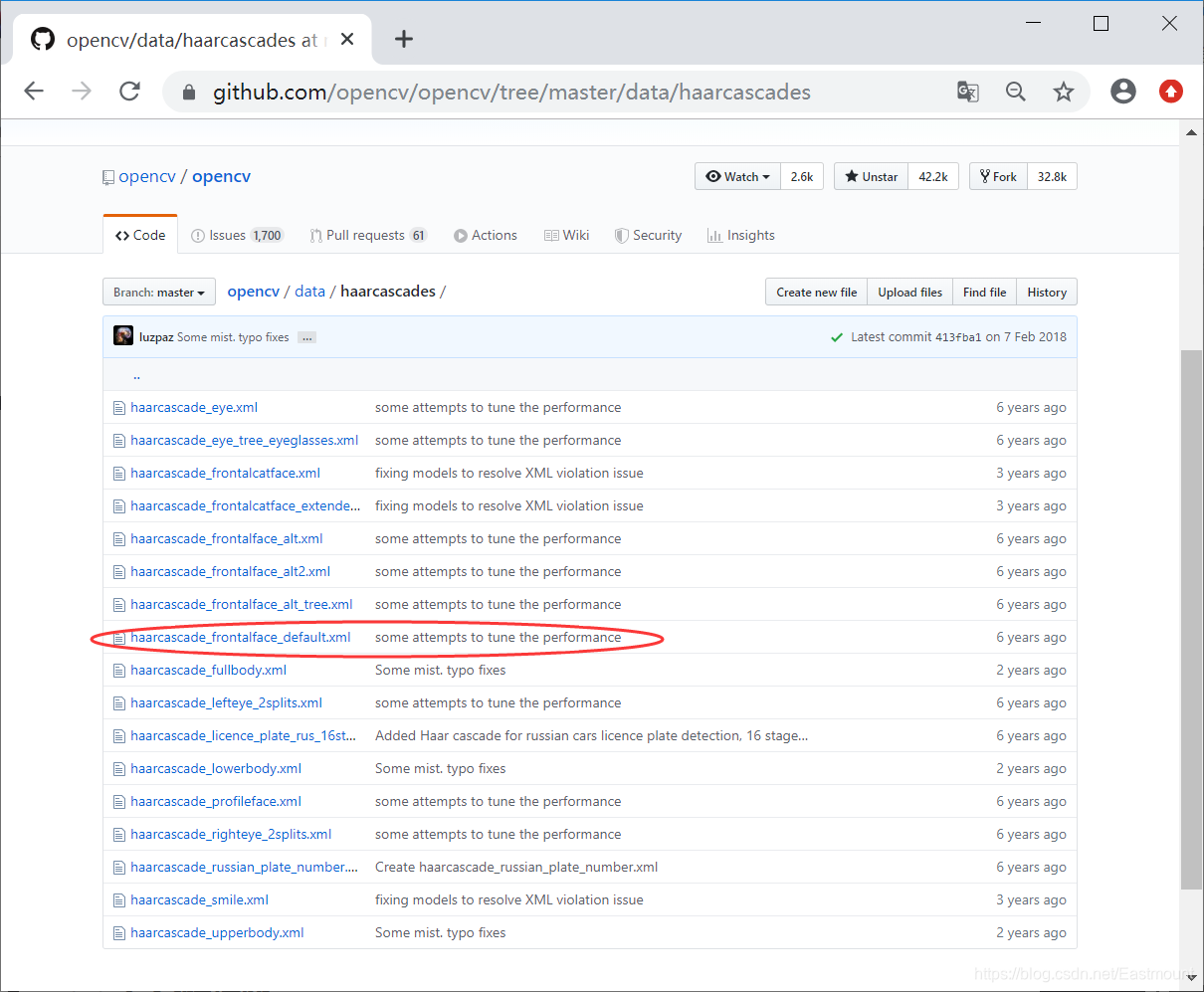Reload the page with the refresh icon
Screen dimensions: 1204x992
tap(129, 92)
